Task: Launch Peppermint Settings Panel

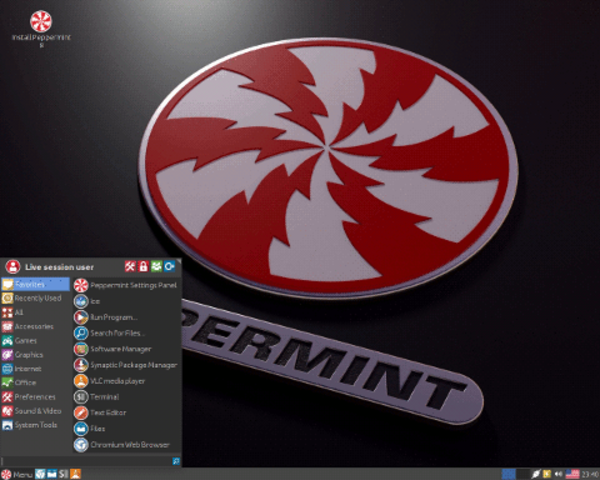Action: (126, 285)
